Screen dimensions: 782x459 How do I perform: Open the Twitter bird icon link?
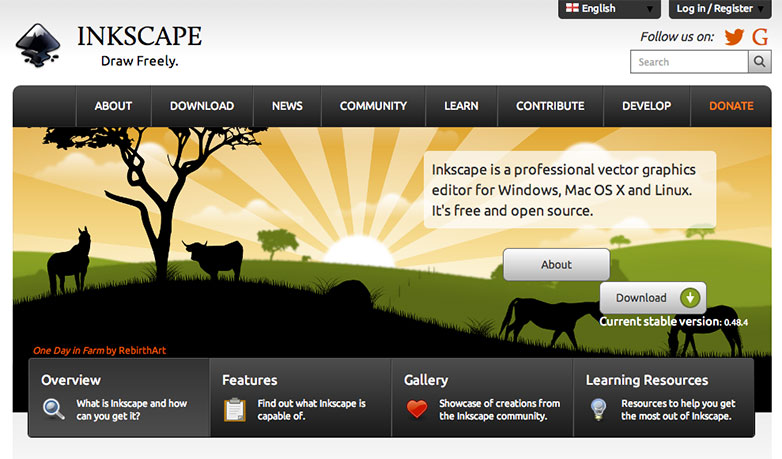click(734, 36)
